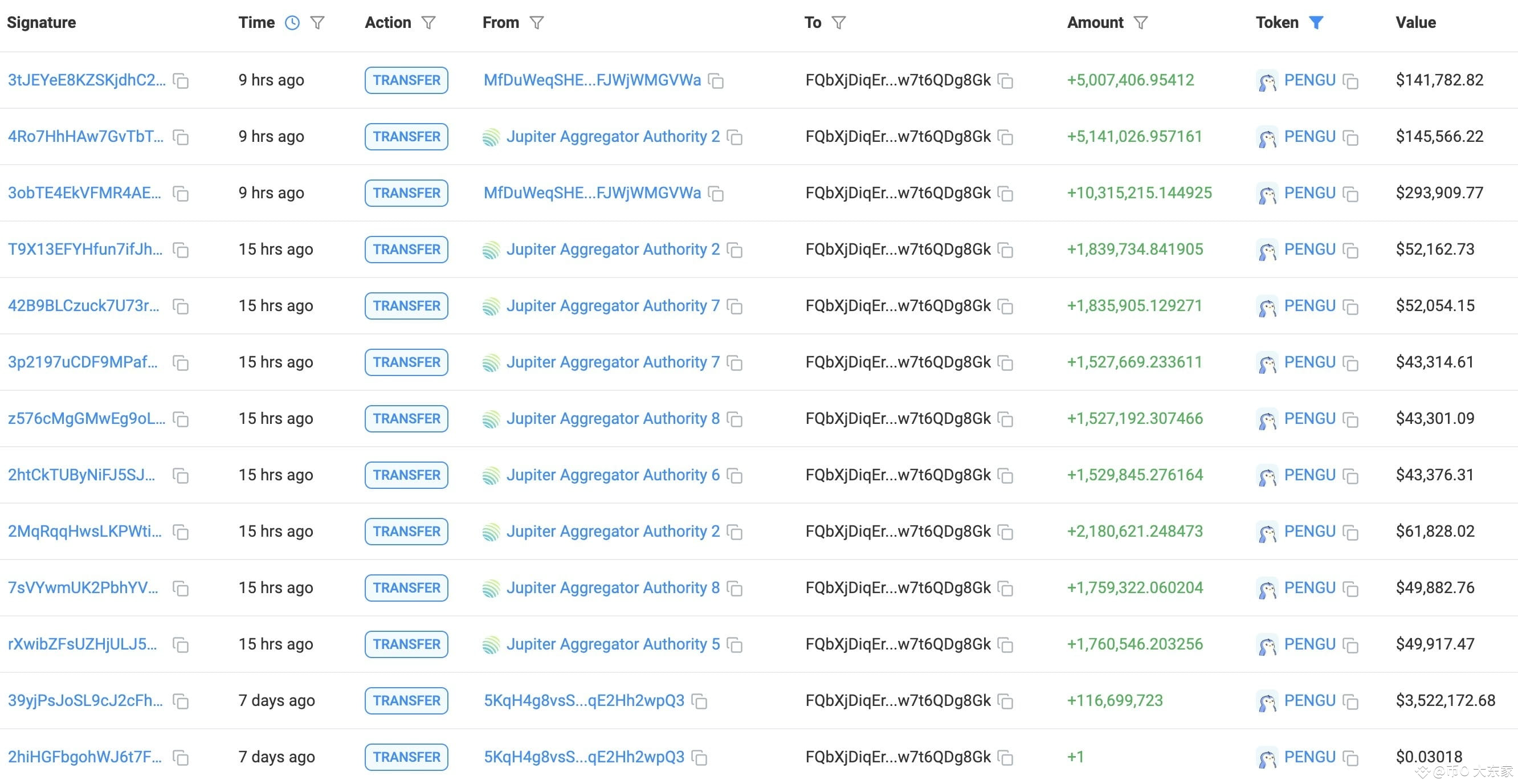Copy signature T9X13EFYHfun7ifJh...

(x=181, y=250)
